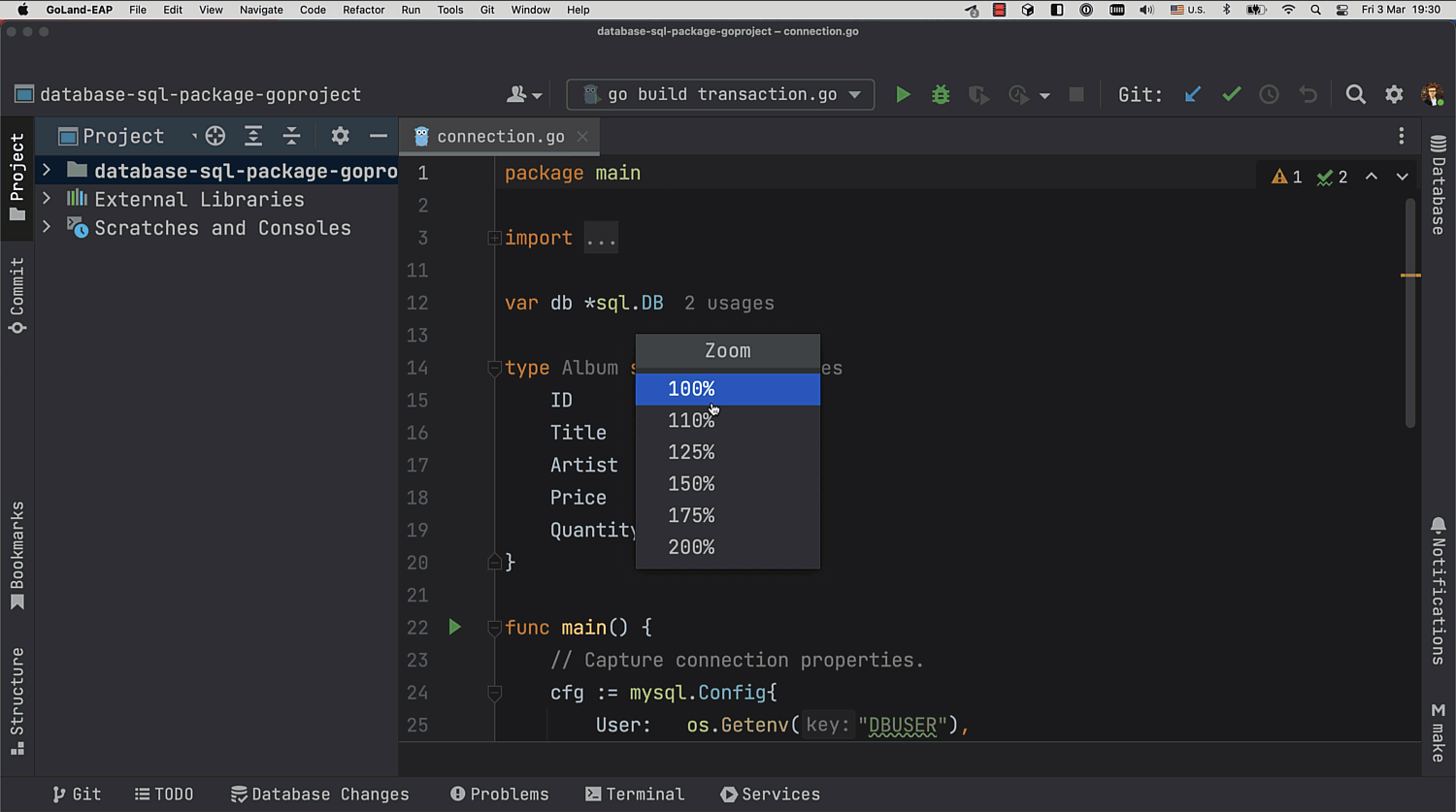This screenshot has height=812, width=1456.
Task: Click Git update project arrow icon
Action: tap(1193, 94)
